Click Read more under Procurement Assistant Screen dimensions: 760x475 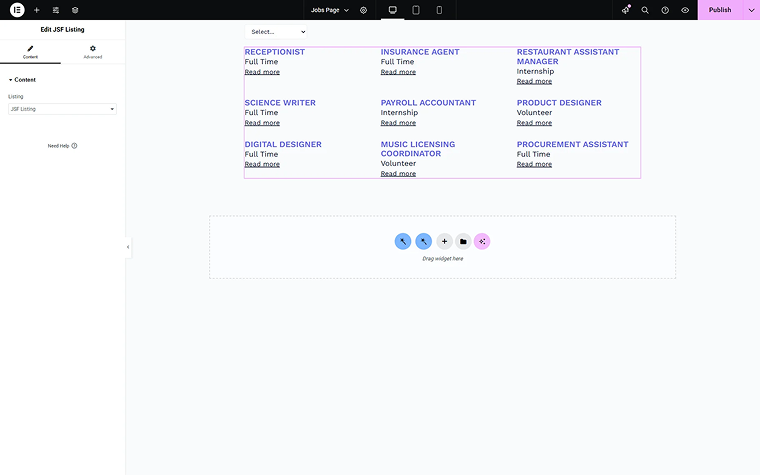point(534,164)
